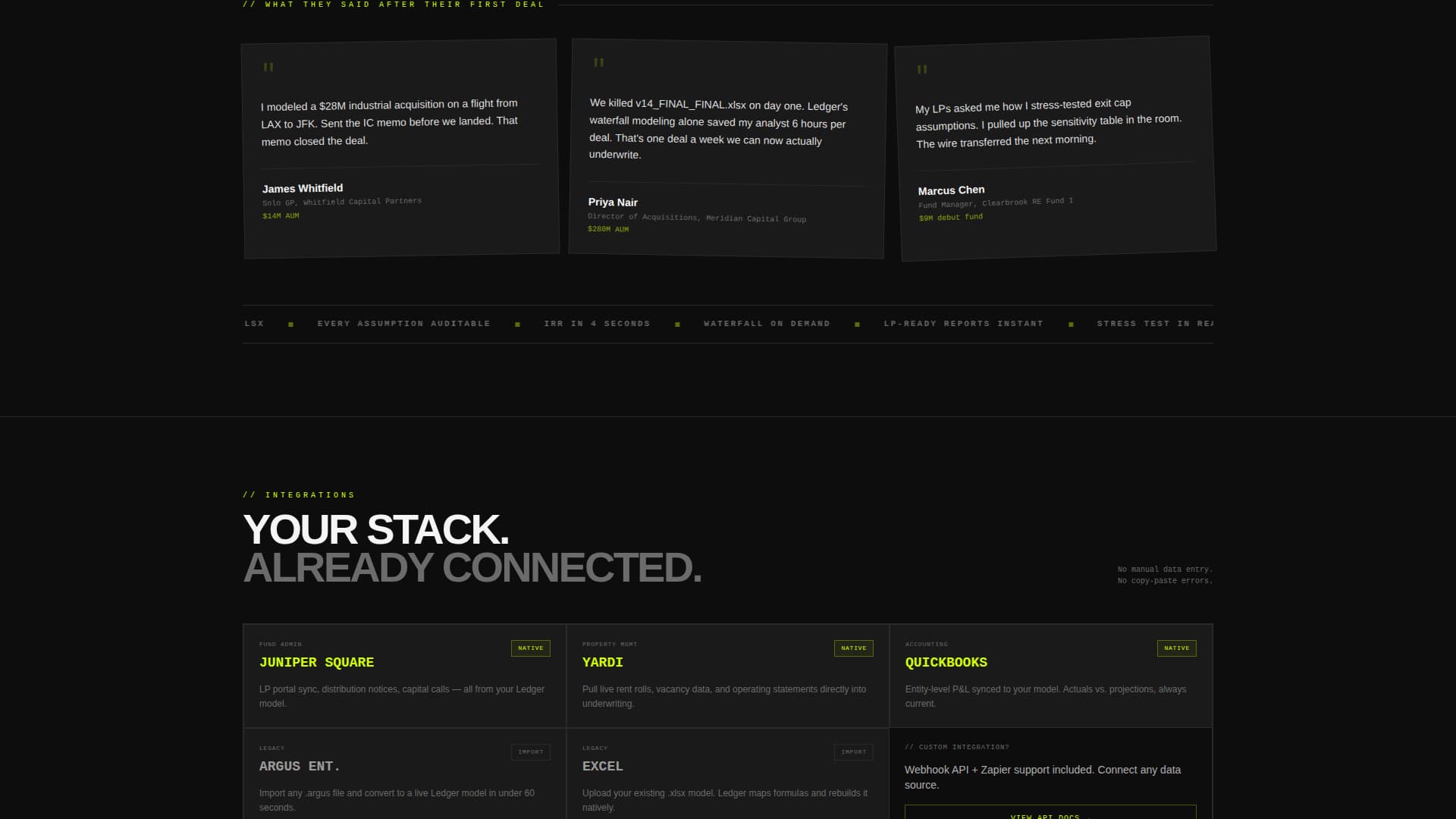
Task: Click "Solo GP, Whitfield Capital Partners" text
Action: tap(342, 202)
